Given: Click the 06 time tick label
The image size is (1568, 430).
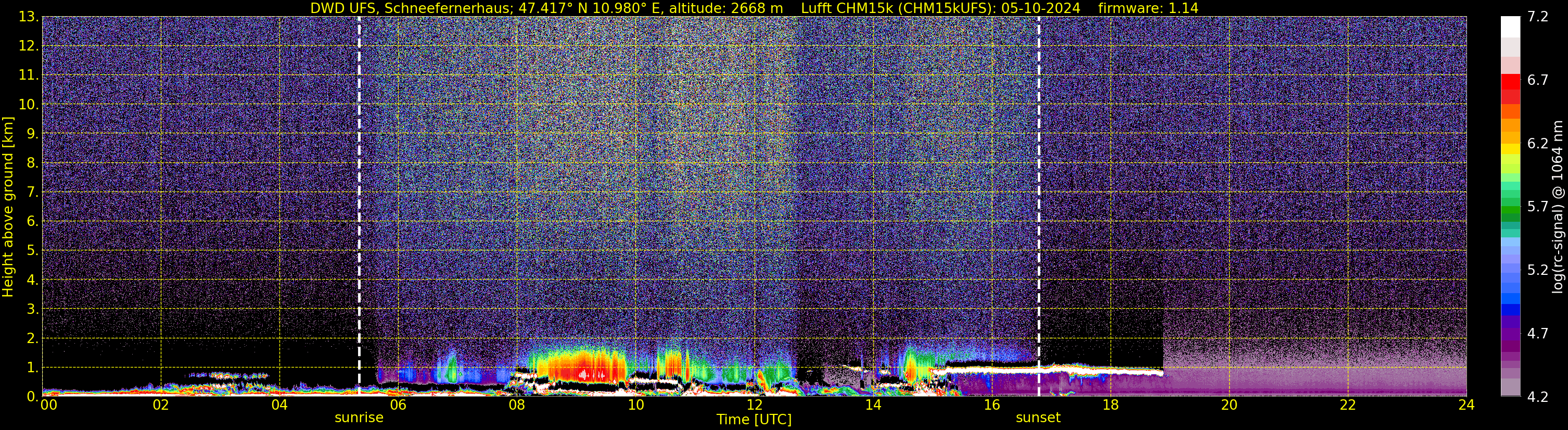Looking at the screenshot, I should point(398,404).
